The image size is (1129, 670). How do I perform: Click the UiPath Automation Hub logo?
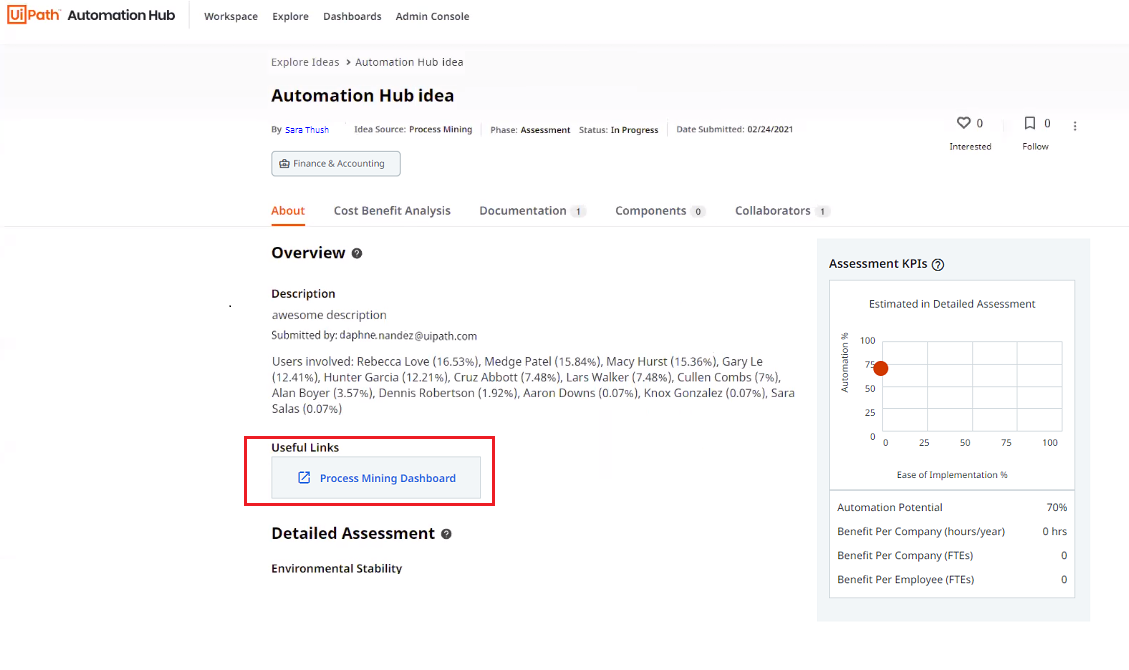[x=91, y=15]
